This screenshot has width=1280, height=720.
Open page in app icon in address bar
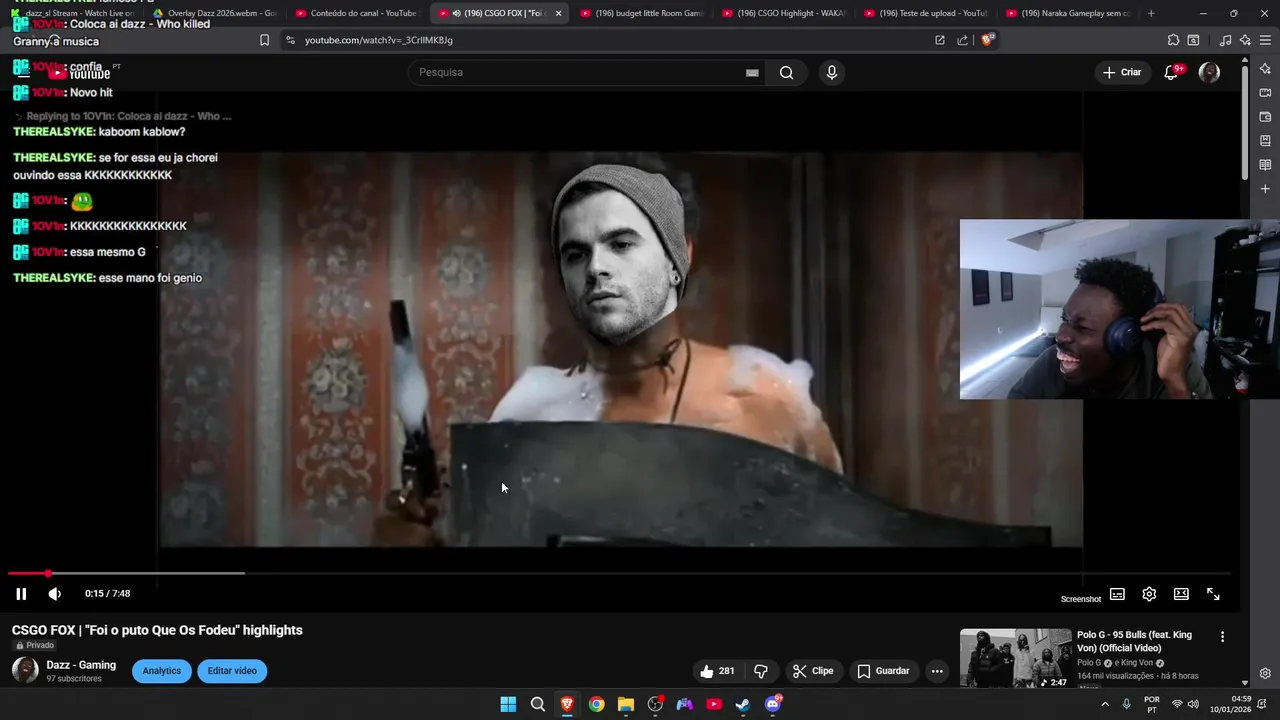point(940,40)
